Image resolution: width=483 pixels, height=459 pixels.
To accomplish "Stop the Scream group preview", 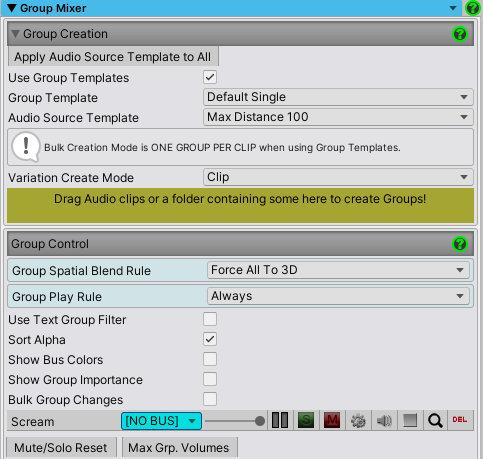I will tap(410, 421).
